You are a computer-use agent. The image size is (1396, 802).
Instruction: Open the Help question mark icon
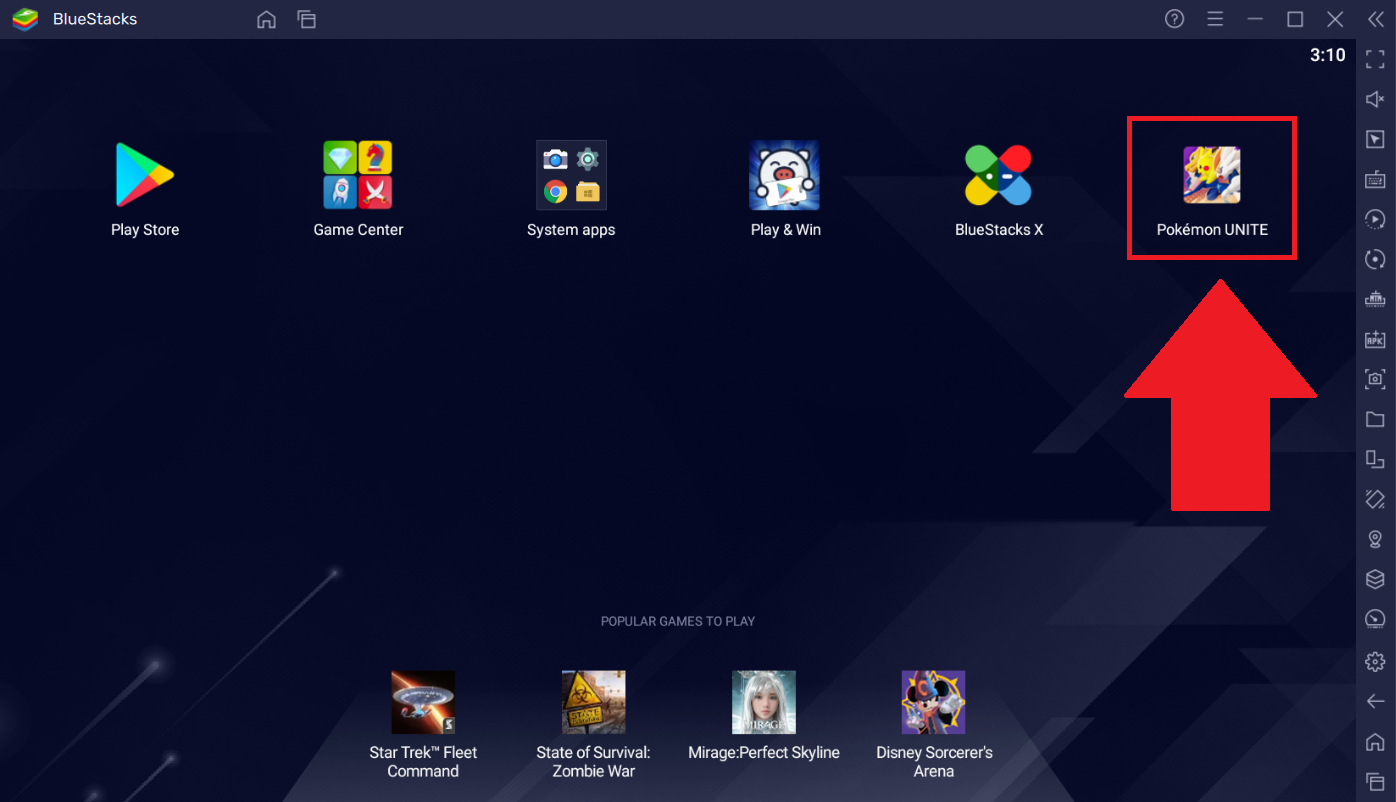point(1175,19)
